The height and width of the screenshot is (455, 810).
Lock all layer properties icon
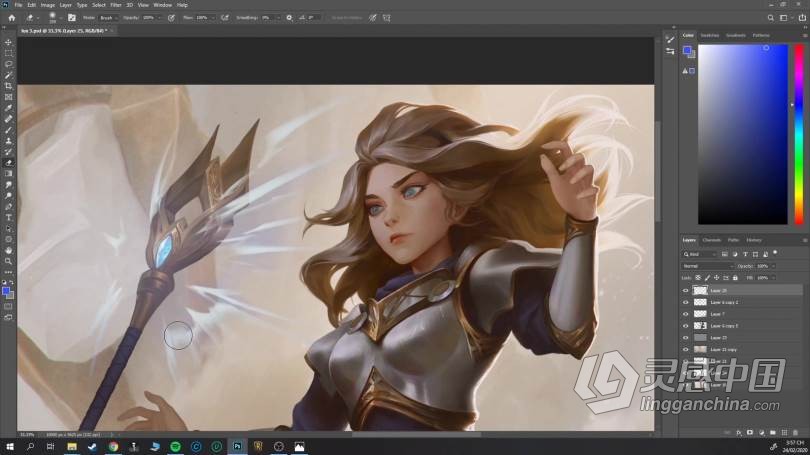coord(735,278)
